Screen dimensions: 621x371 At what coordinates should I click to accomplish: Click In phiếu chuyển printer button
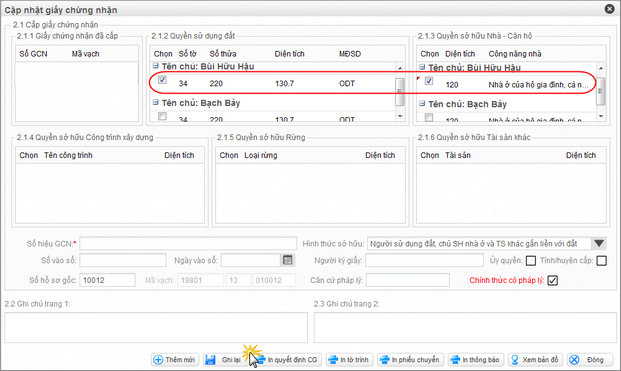(410, 360)
